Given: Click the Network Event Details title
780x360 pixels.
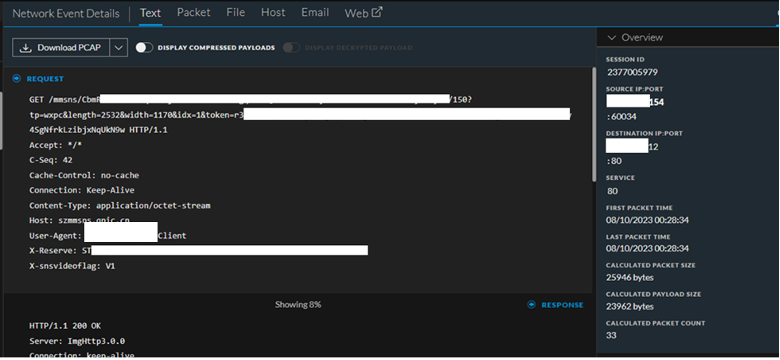Looking at the screenshot, I should click(x=66, y=13).
